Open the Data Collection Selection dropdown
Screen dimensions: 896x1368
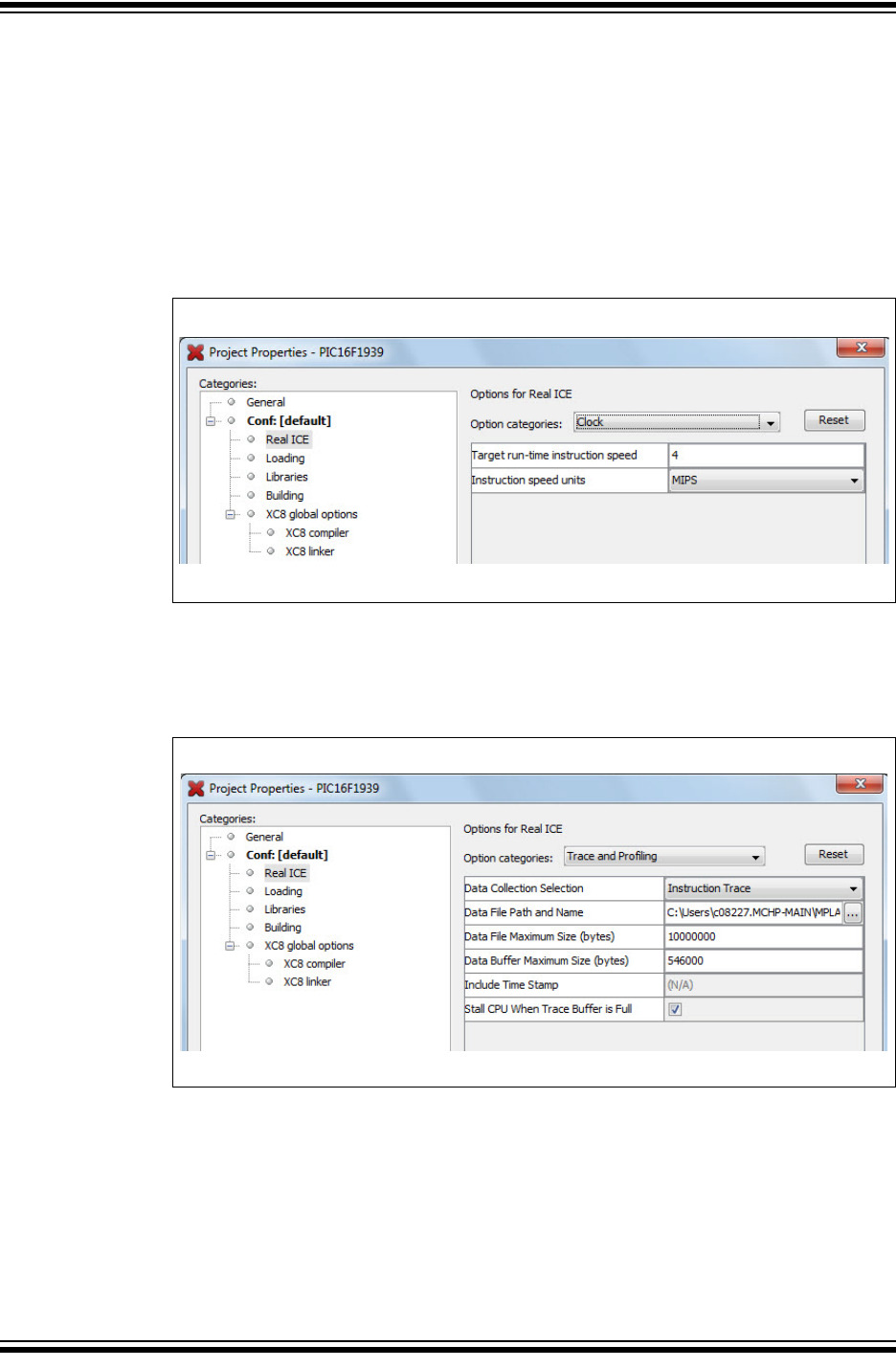coord(855,887)
